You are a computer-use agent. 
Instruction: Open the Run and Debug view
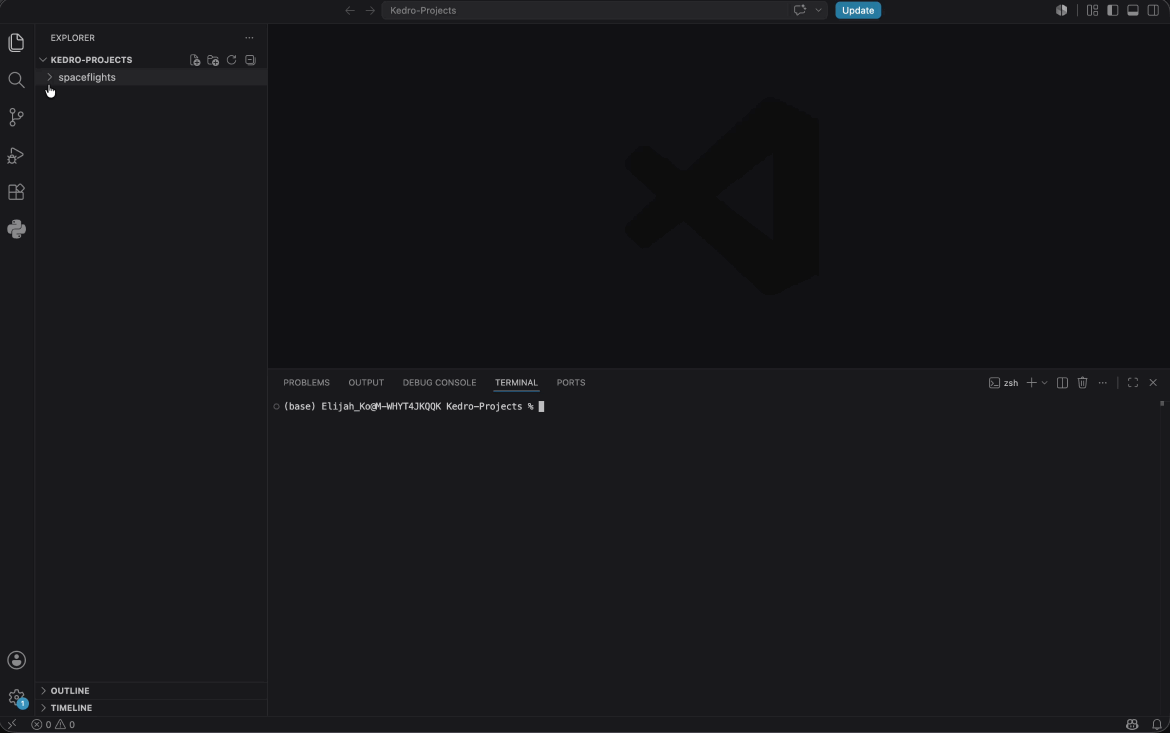pos(16,155)
